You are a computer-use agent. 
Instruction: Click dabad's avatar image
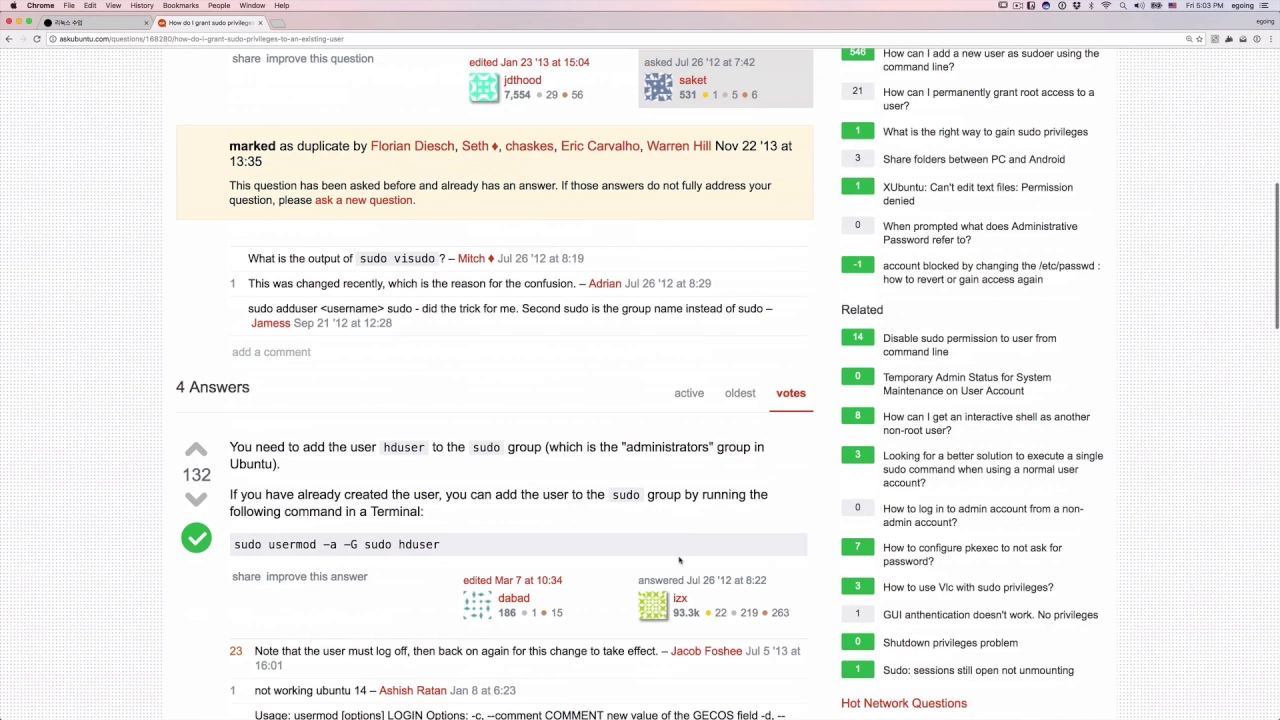tap(477, 605)
